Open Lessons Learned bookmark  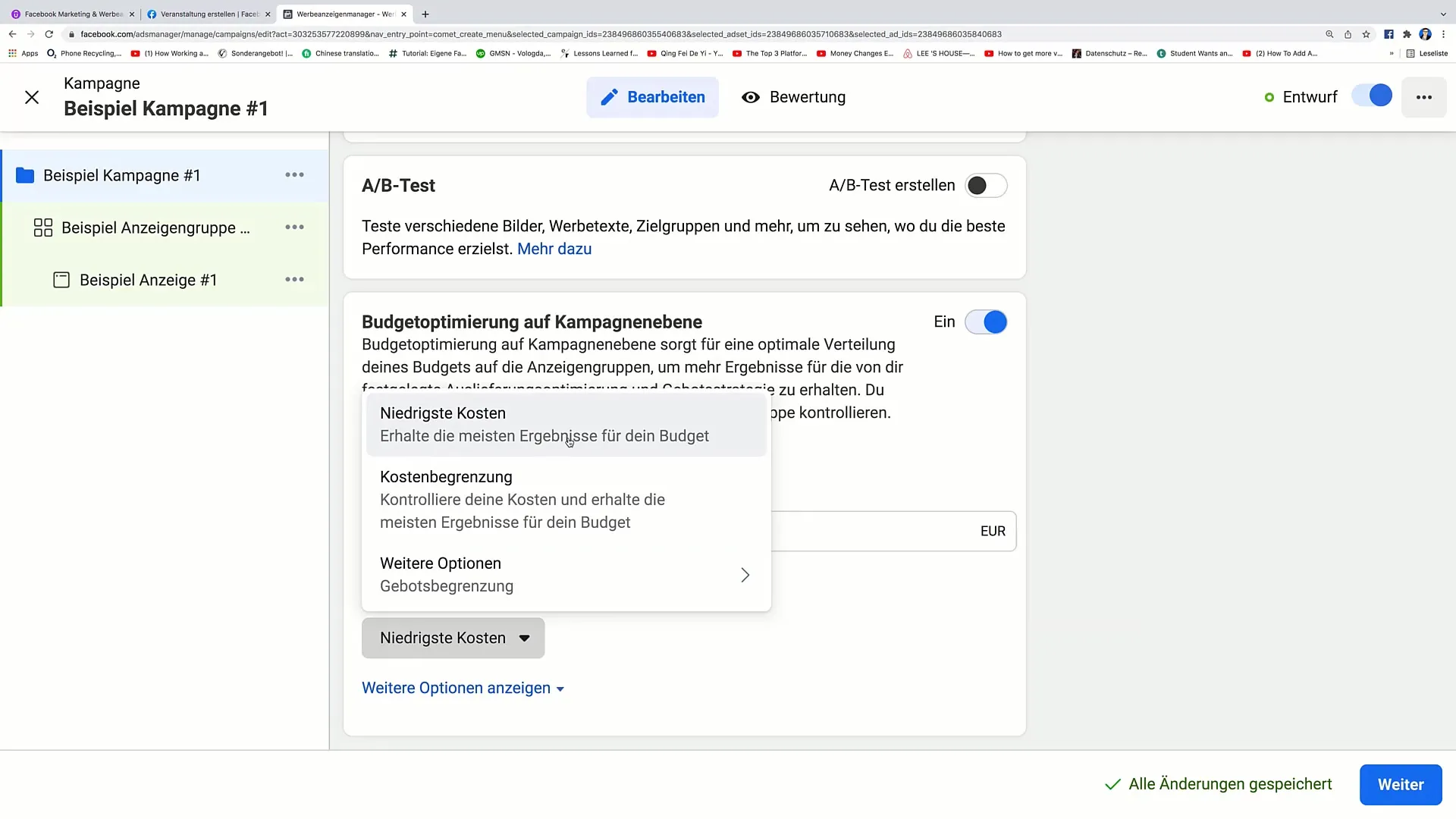[x=599, y=53]
